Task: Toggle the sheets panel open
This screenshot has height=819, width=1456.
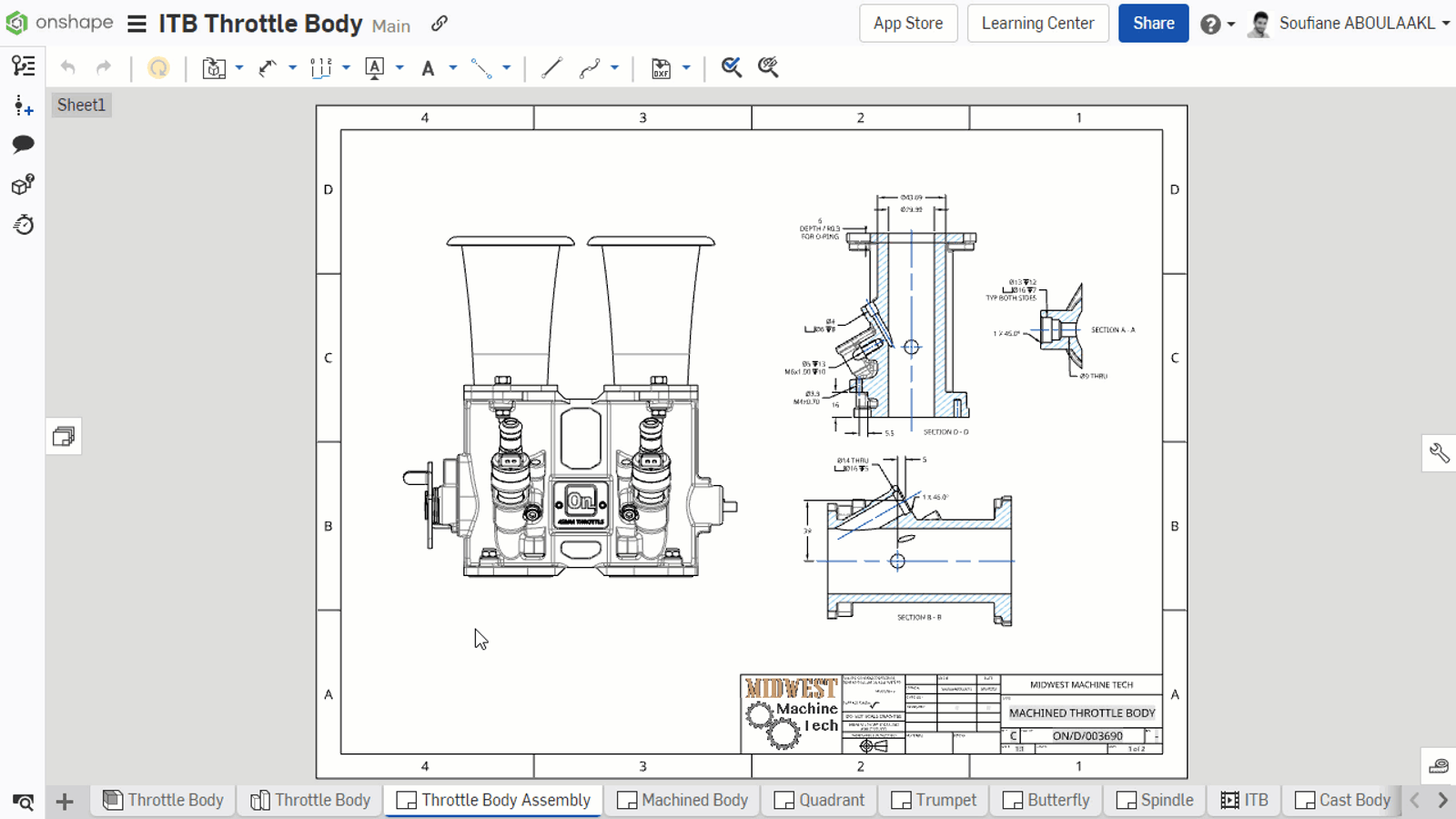Action: pyautogui.click(x=64, y=436)
